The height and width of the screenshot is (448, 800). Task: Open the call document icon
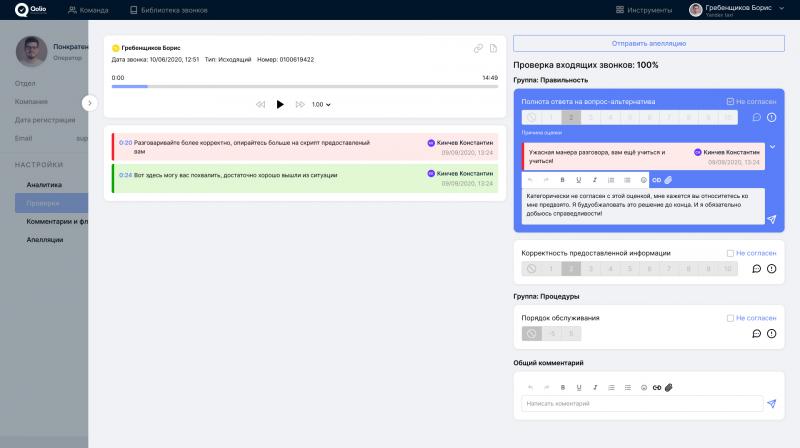point(493,48)
